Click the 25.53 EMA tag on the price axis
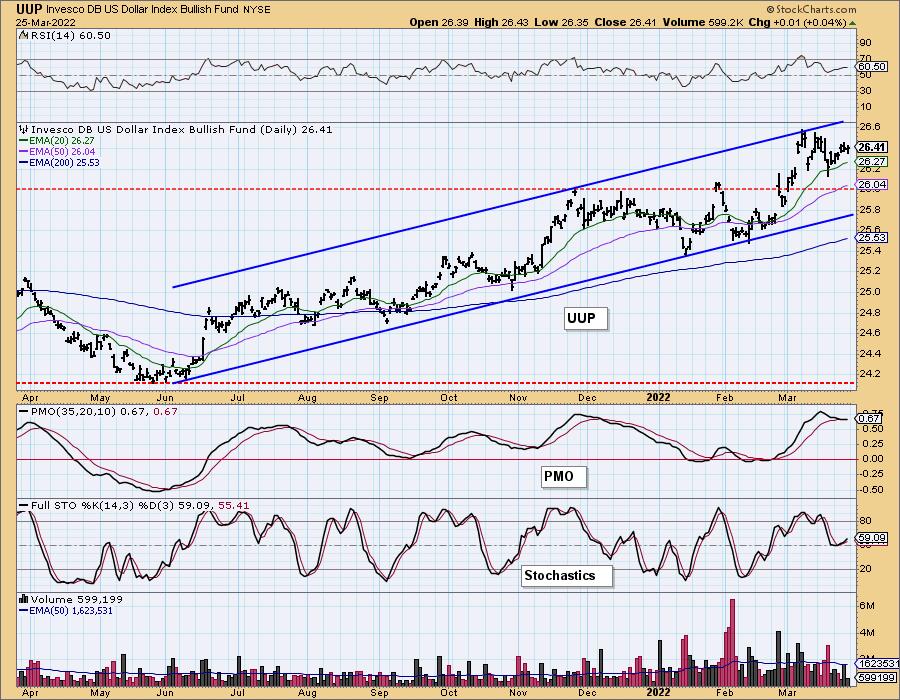 pos(872,238)
